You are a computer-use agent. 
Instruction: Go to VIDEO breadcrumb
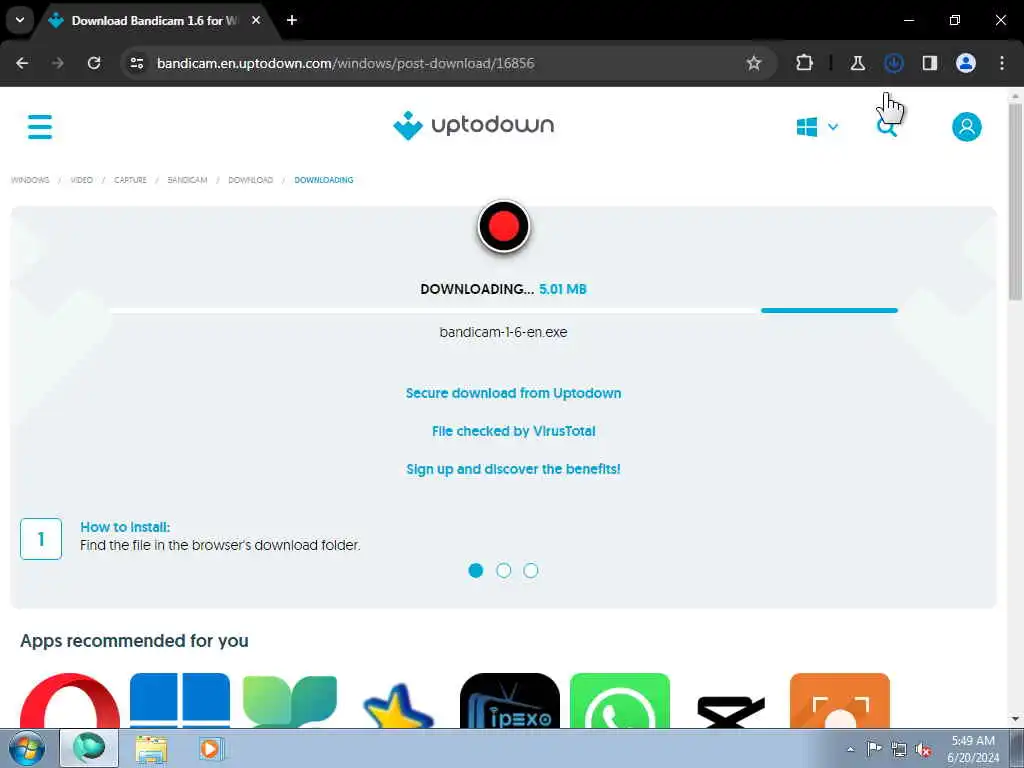click(82, 180)
